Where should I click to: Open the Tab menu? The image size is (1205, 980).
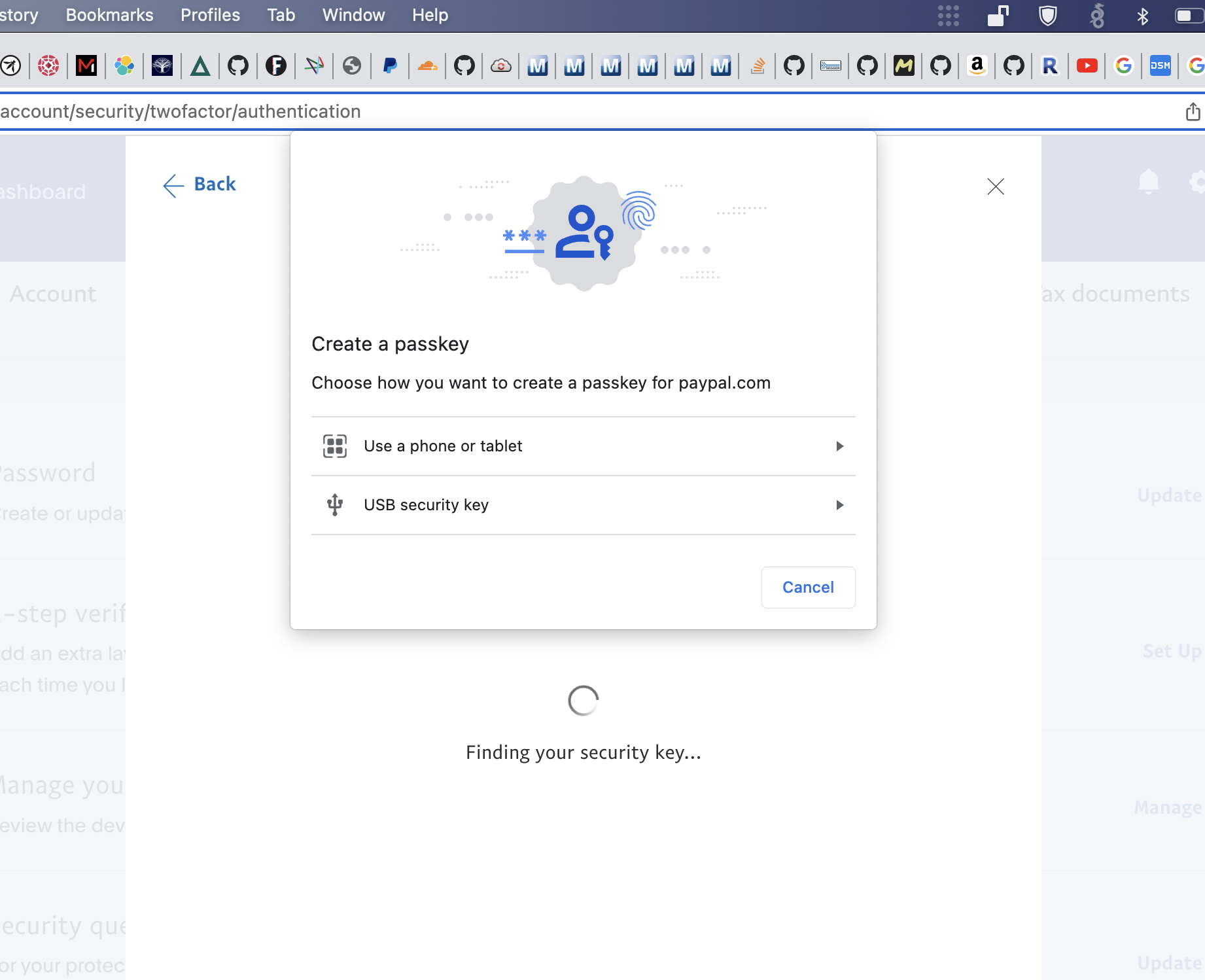[x=281, y=15]
